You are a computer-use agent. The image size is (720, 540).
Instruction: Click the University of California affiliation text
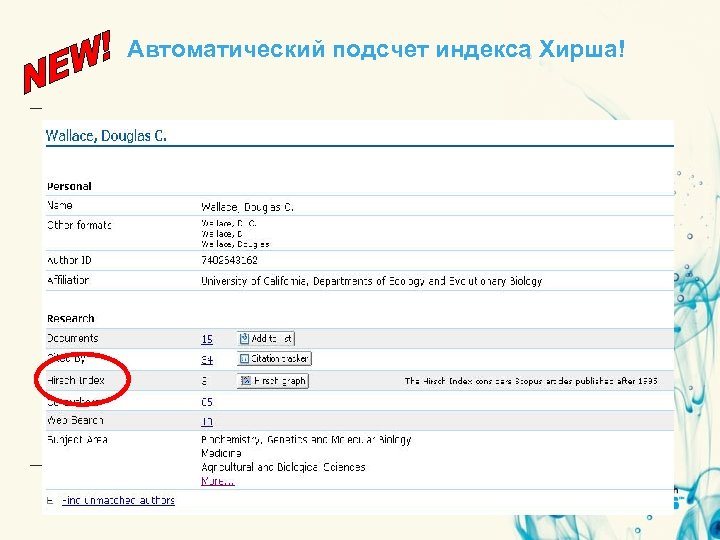coord(371,281)
